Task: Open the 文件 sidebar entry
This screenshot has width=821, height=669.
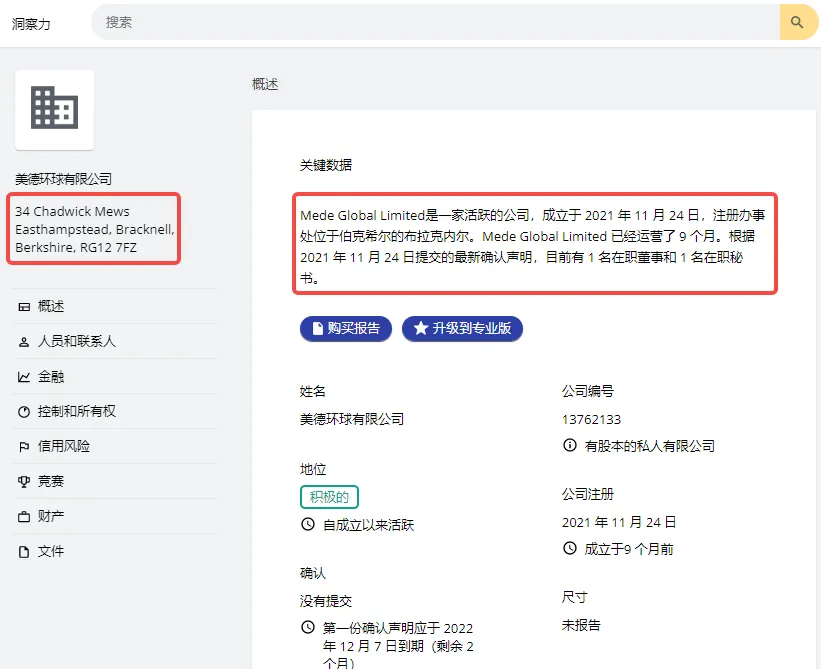Action: [x=114, y=551]
